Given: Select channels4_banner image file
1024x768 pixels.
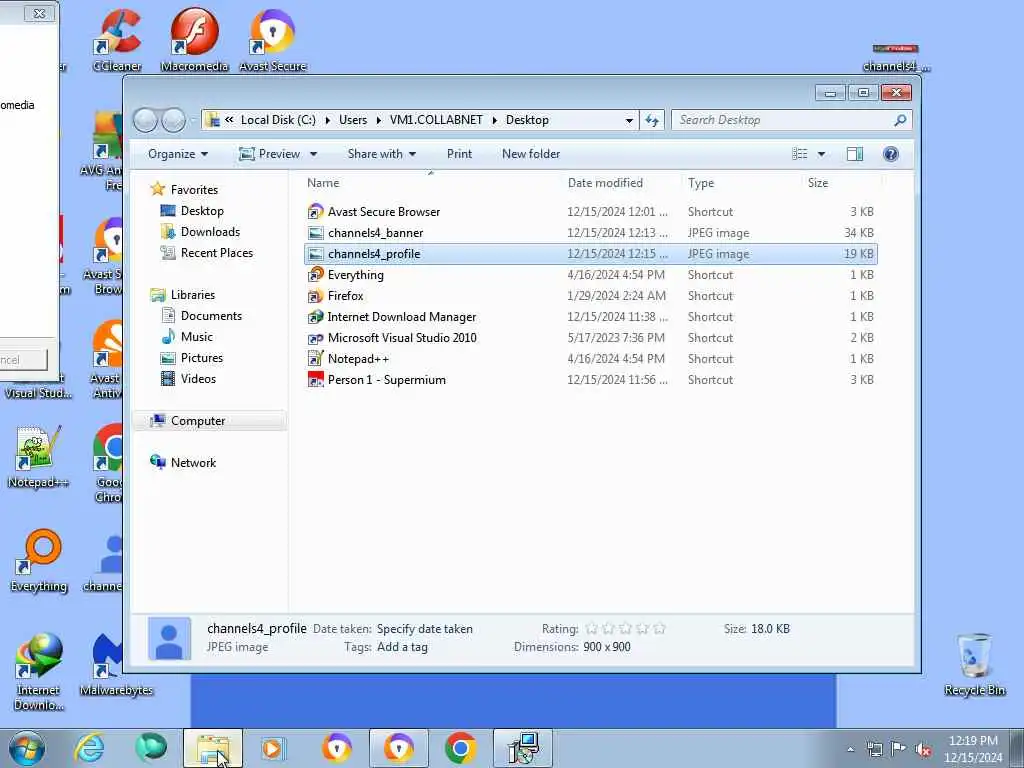Looking at the screenshot, I should 590,232.
